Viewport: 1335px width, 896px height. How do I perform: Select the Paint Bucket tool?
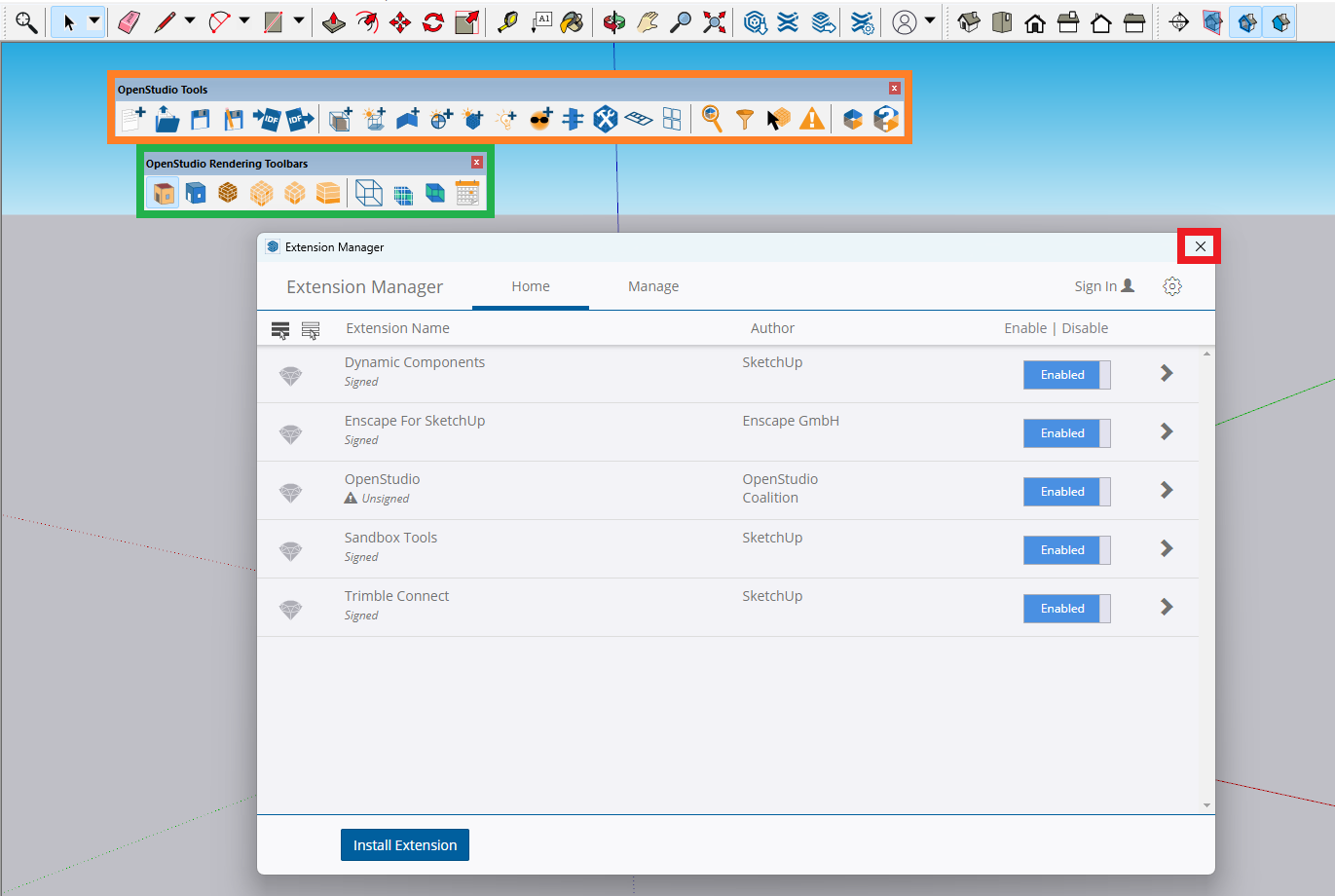573,21
